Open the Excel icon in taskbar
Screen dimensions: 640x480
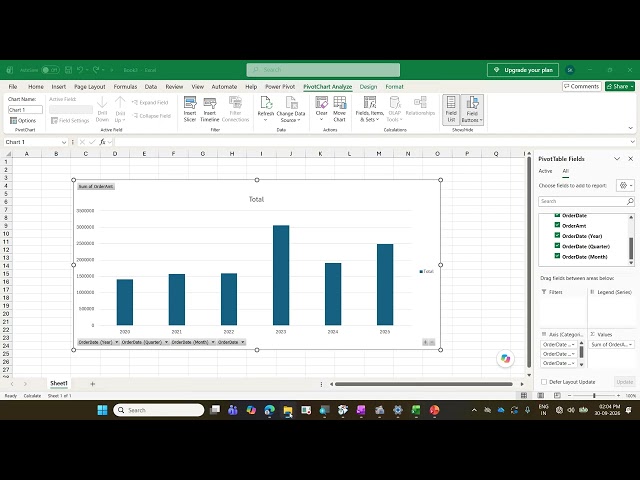(416, 410)
